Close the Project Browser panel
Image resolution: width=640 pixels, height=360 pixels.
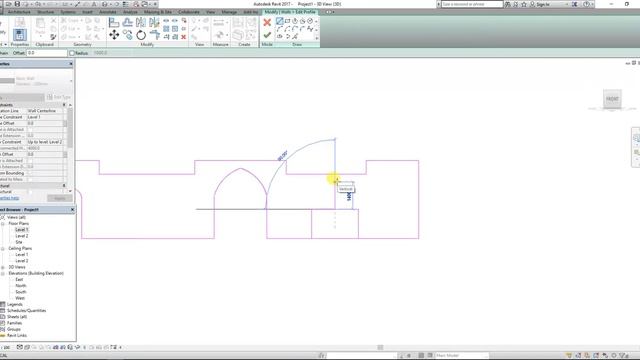point(73,209)
